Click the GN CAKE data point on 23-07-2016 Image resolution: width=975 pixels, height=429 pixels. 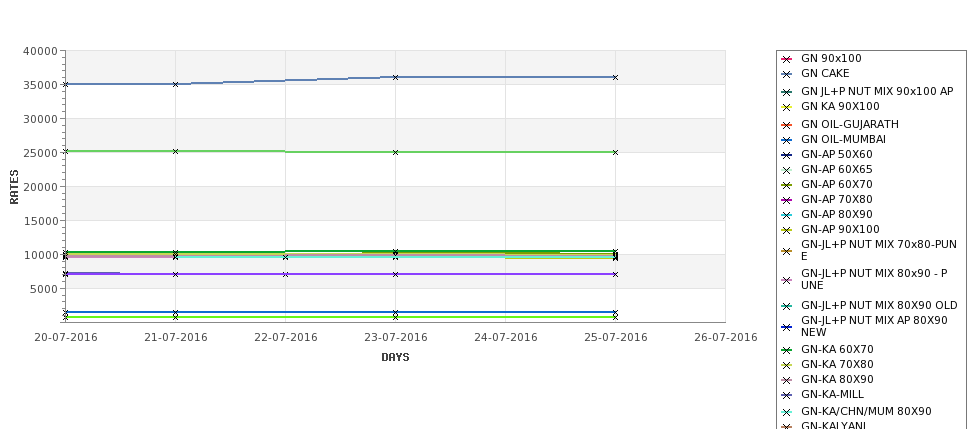pyautogui.click(x=395, y=78)
